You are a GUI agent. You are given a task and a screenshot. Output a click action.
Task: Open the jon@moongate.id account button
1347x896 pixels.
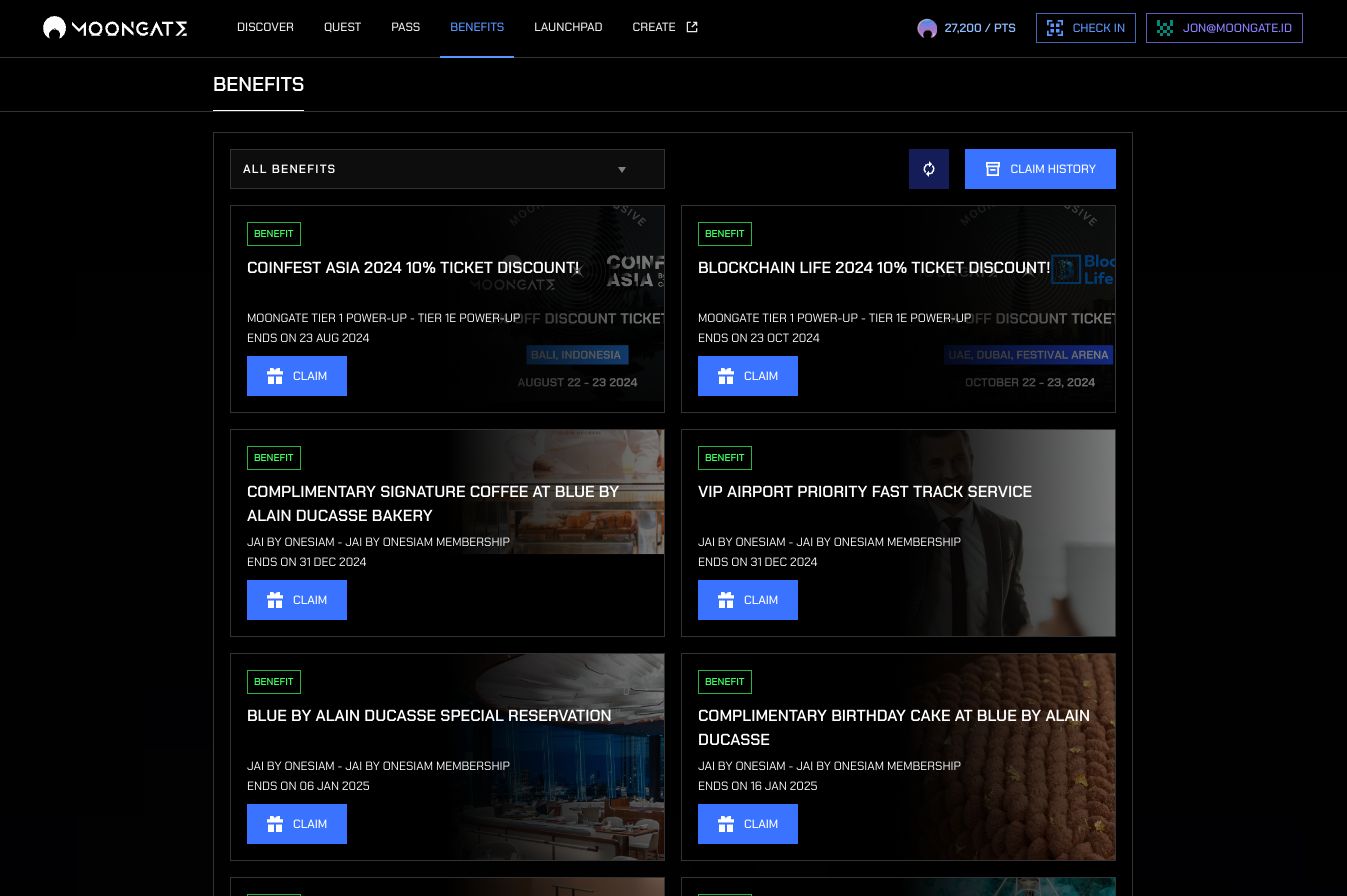click(1224, 28)
